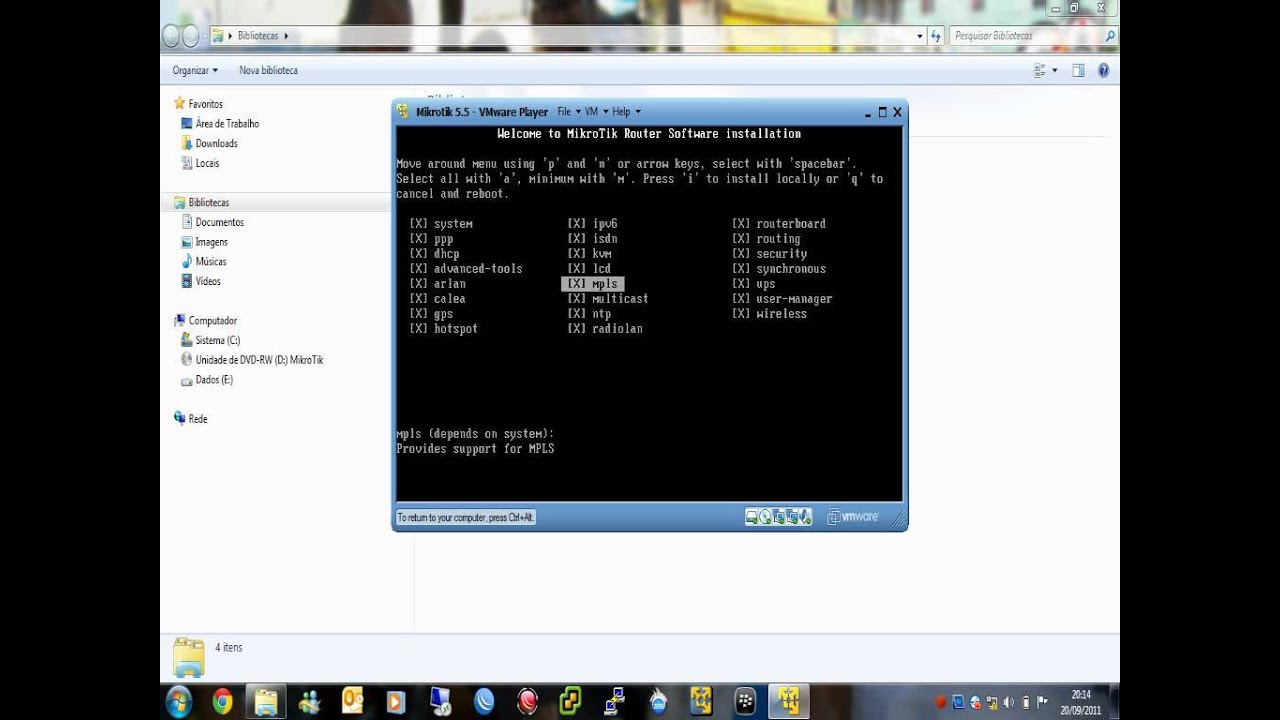Screen dimensions: 1280x720
Task: Click the network tray icon
Action: (991, 702)
